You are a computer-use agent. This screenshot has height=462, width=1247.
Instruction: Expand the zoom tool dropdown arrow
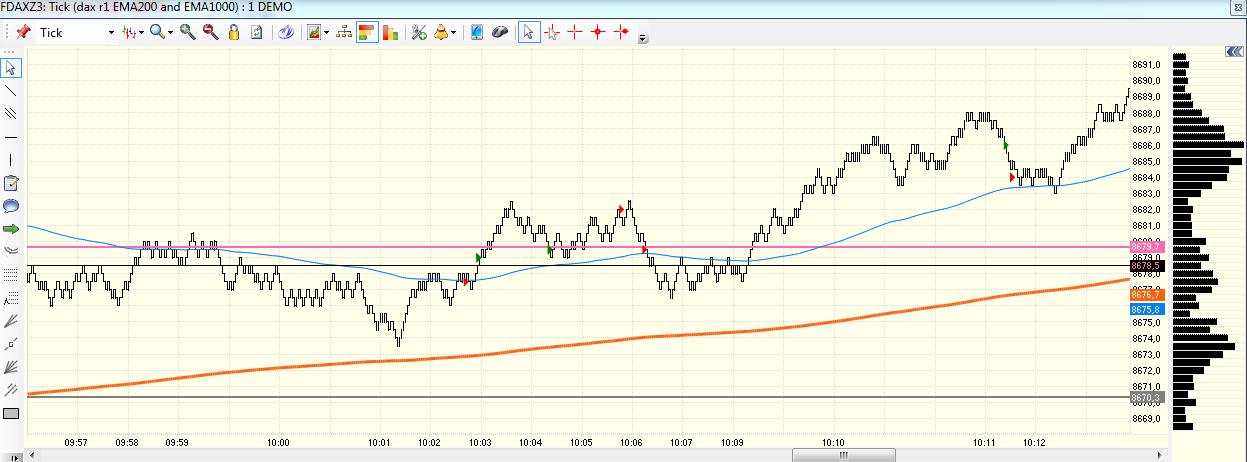click(x=171, y=32)
